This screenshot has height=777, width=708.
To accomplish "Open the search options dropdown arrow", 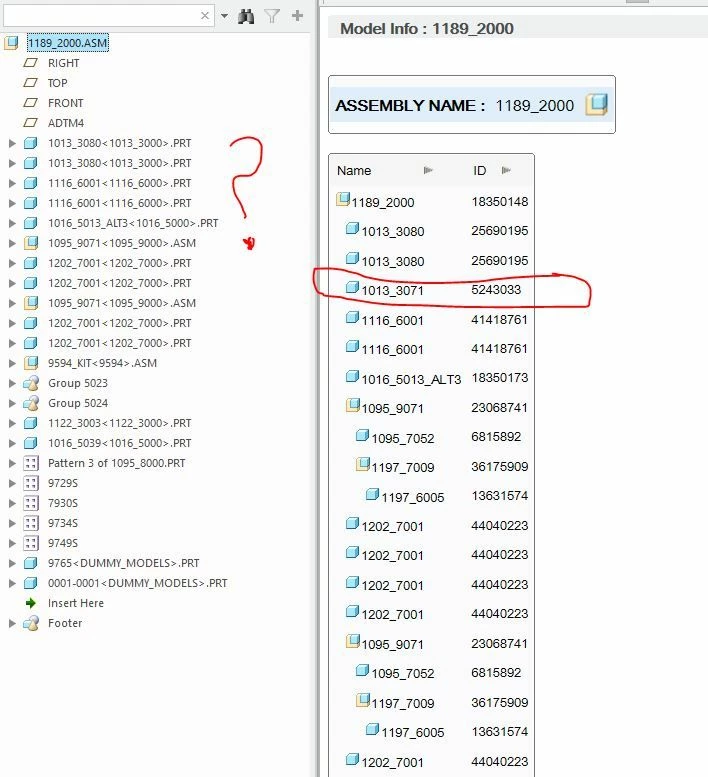I will [224, 16].
